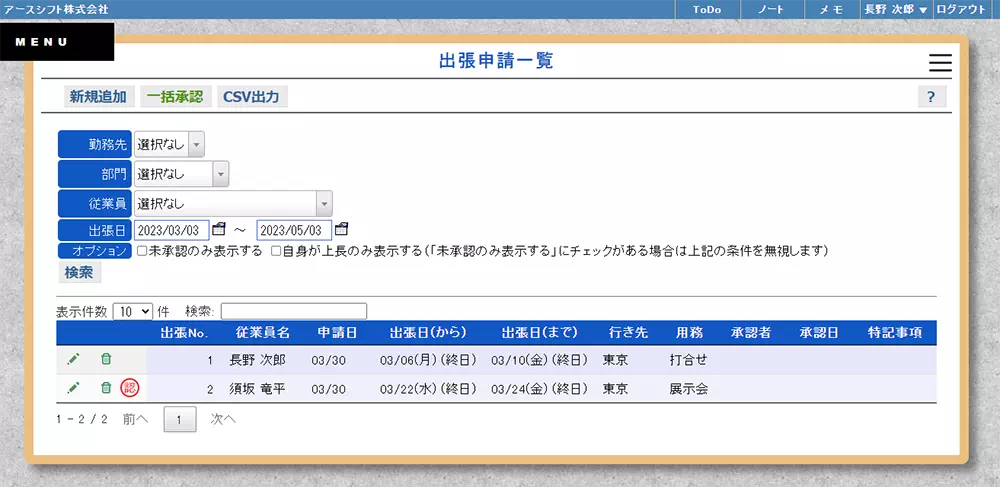
Task: Open calendar picker for start date 2023/03/03
Action: tap(219, 229)
